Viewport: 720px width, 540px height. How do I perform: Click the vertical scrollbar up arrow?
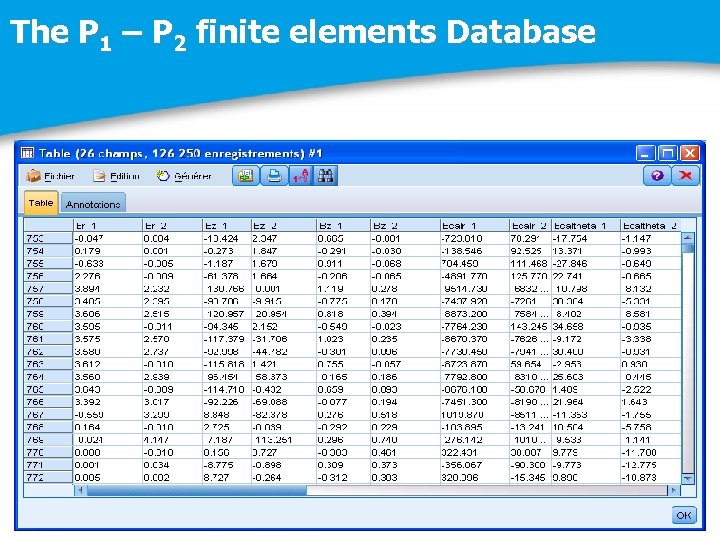tap(687, 238)
